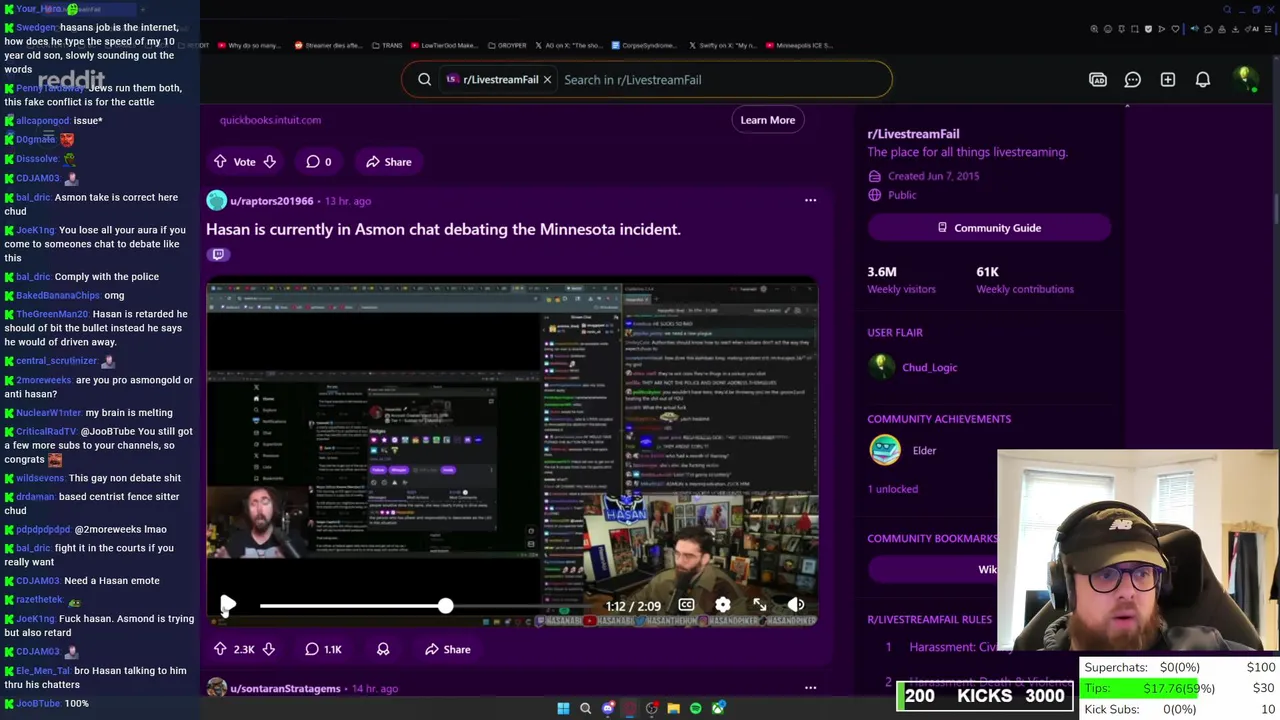Toggle closed captions on the video
The height and width of the screenshot is (720, 1280).
tap(686, 605)
